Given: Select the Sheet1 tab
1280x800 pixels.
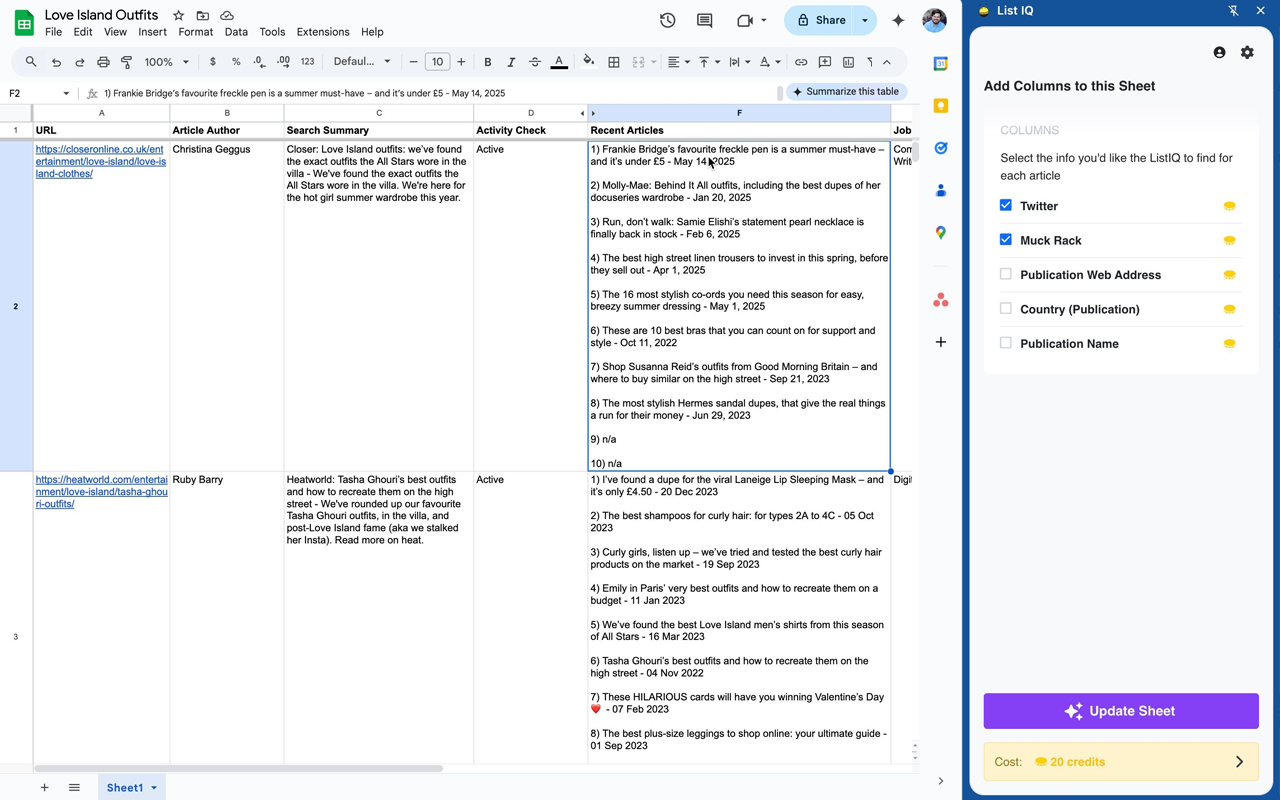Looking at the screenshot, I should pyautogui.click(x=125, y=787).
